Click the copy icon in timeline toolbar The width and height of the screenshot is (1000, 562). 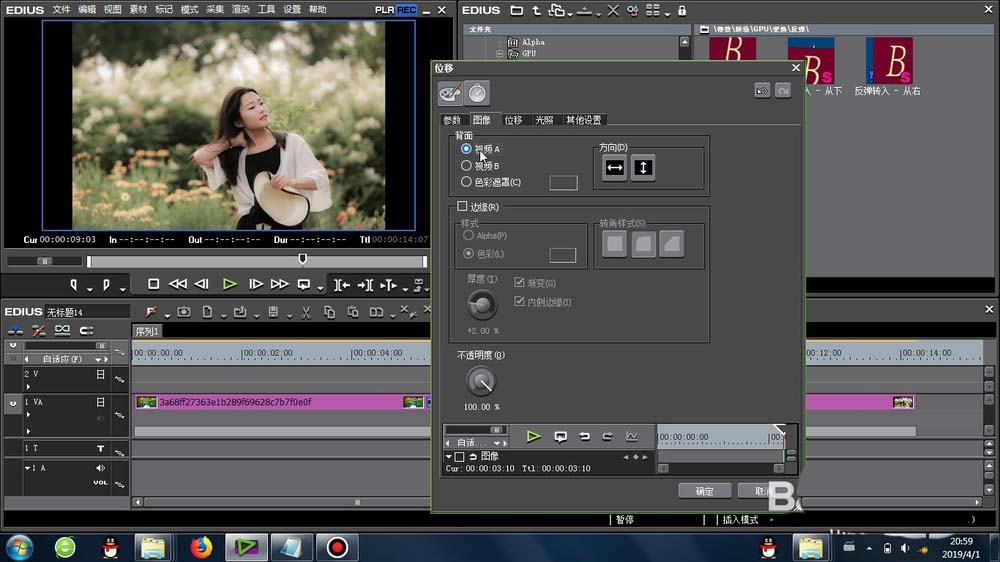[329, 312]
